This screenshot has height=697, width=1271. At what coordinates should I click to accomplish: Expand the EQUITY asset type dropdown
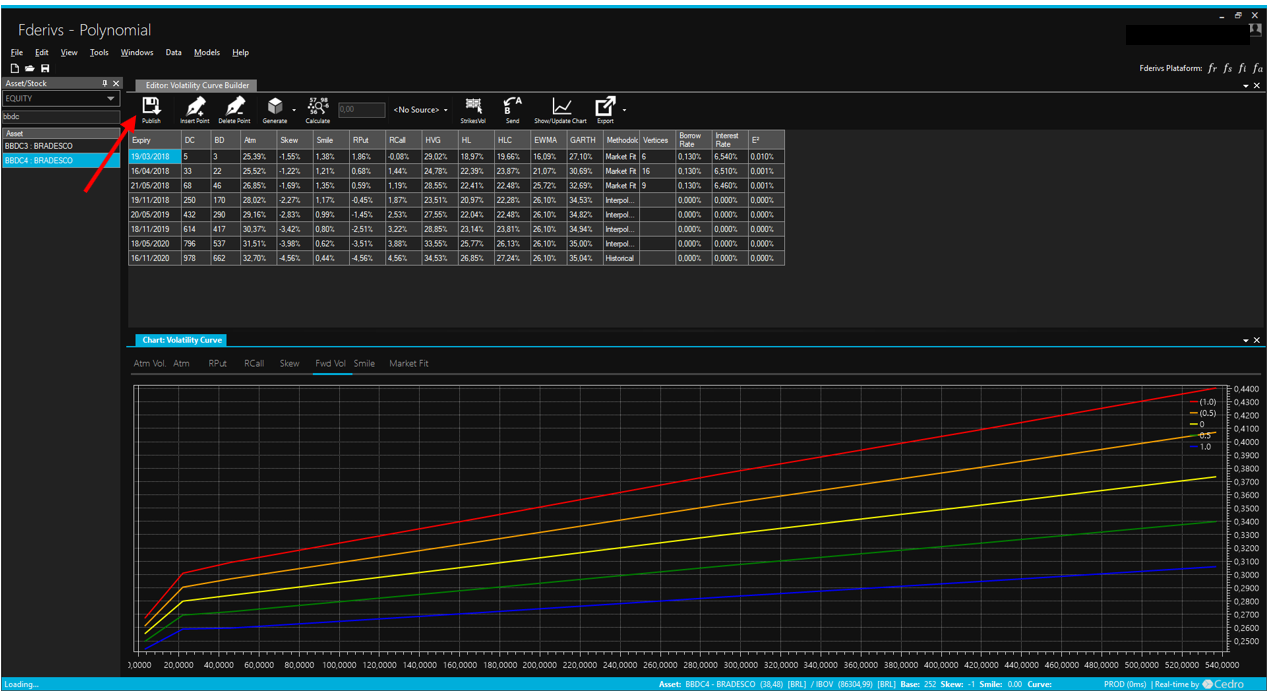click(x=111, y=99)
